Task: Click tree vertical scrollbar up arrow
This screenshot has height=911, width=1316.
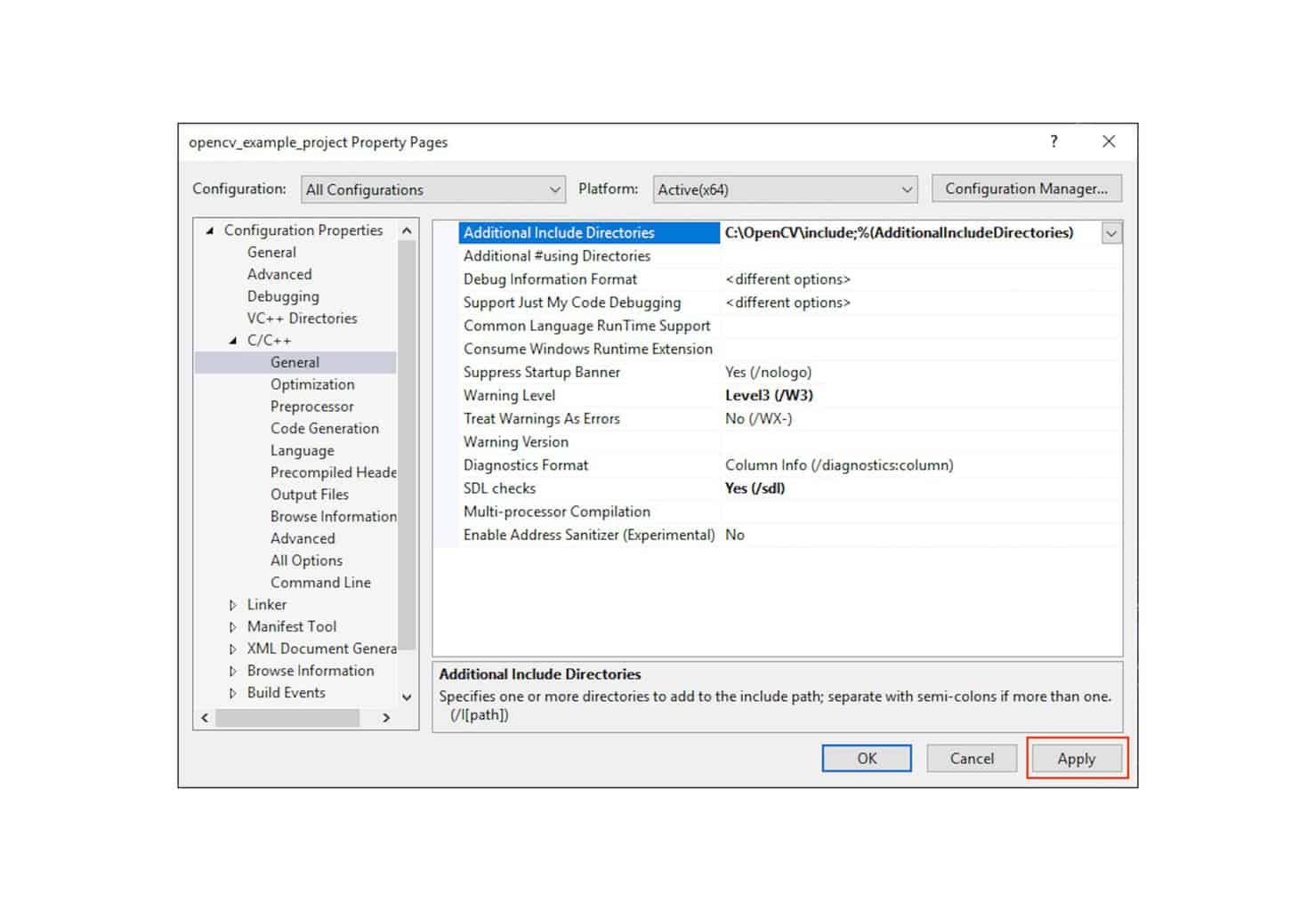Action: click(407, 230)
